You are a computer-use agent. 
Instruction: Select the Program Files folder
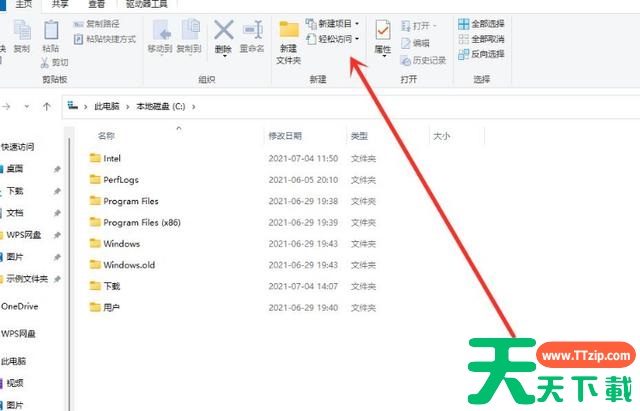pos(124,201)
